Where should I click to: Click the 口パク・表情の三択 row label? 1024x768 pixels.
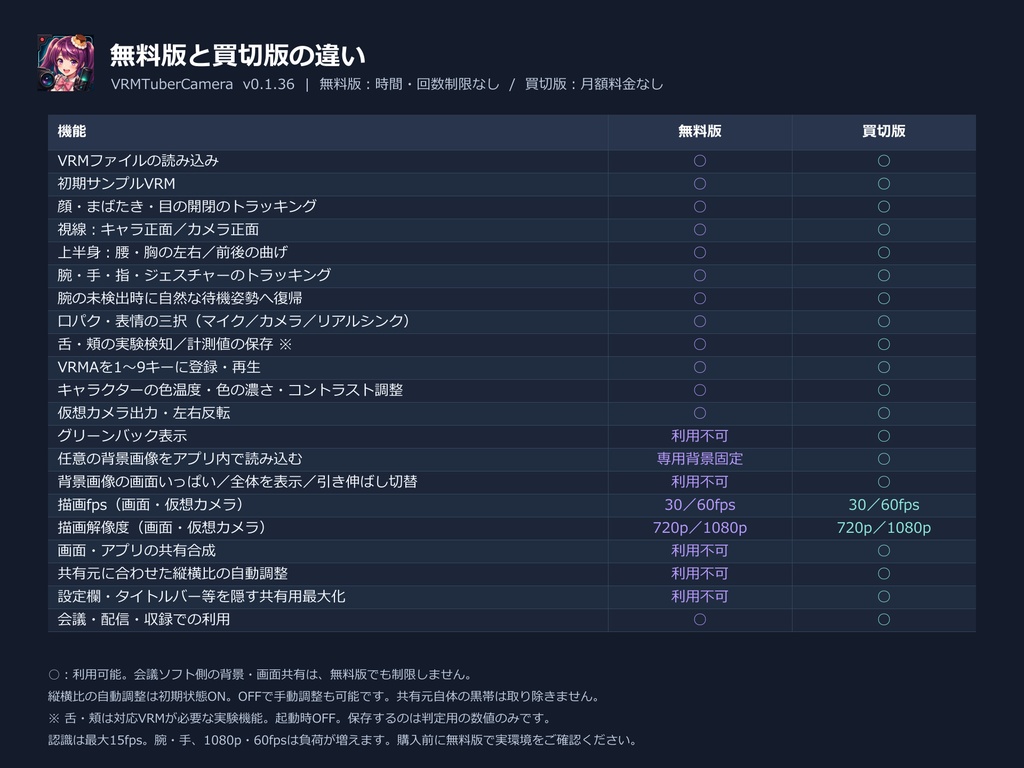pos(234,321)
